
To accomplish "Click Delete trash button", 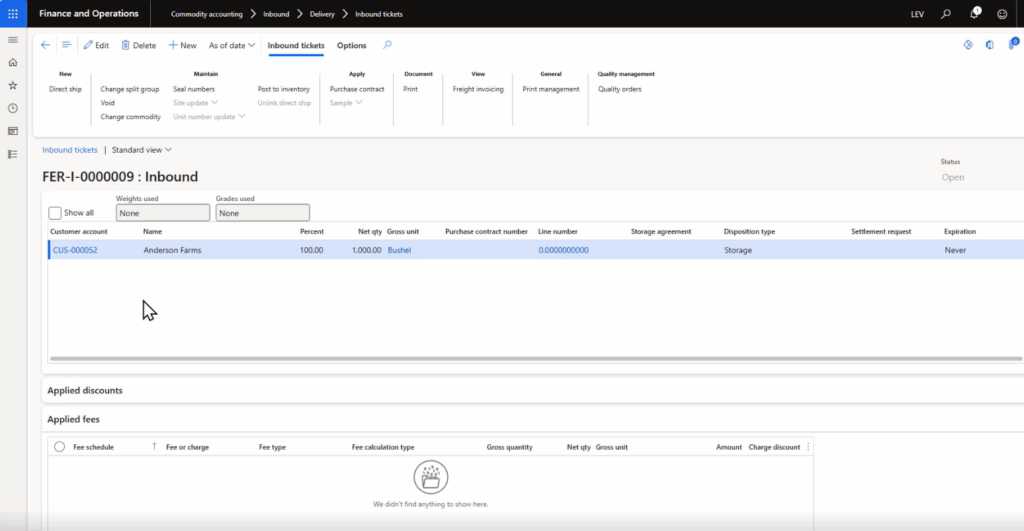I will point(138,45).
